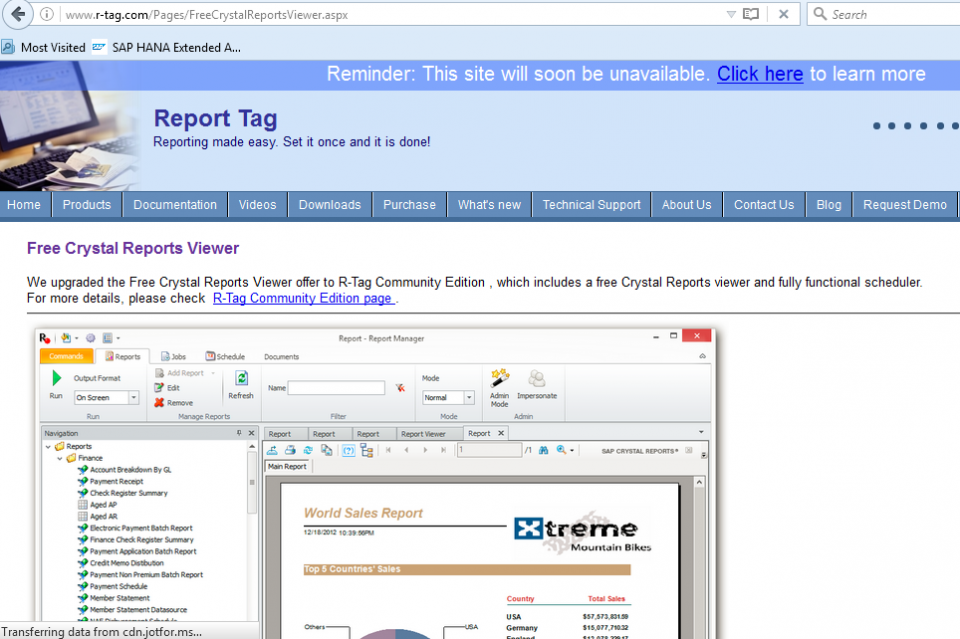Click the page number field in viewer
Image resolution: width=960 pixels, height=639 pixels.
tap(489, 450)
